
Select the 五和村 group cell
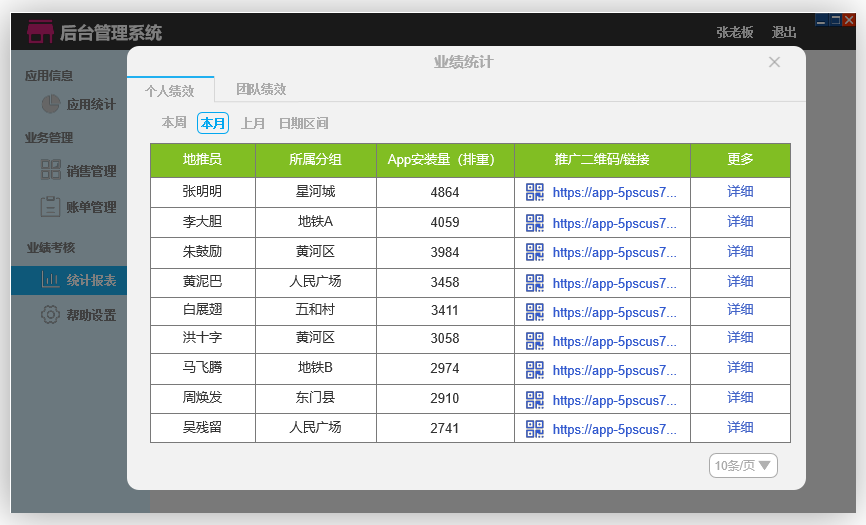(316, 311)
